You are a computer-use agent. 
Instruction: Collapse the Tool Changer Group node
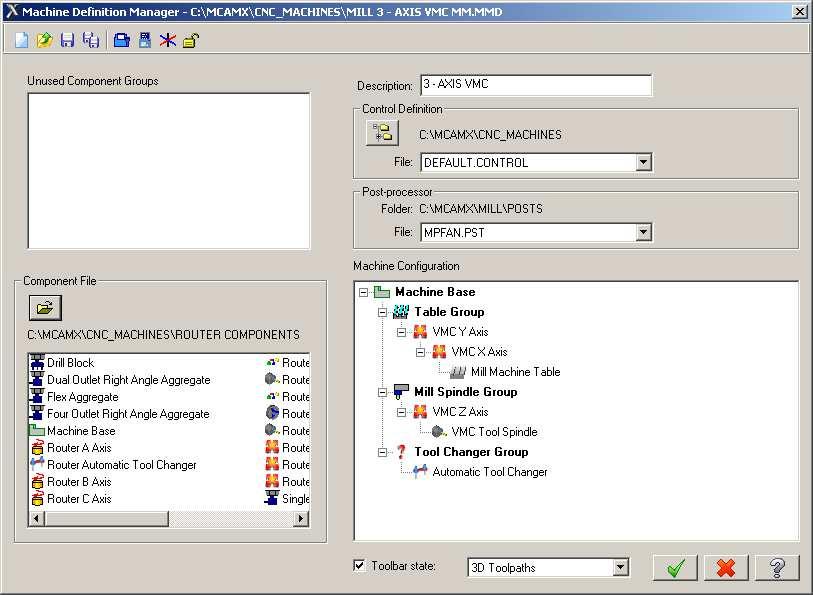383,452
